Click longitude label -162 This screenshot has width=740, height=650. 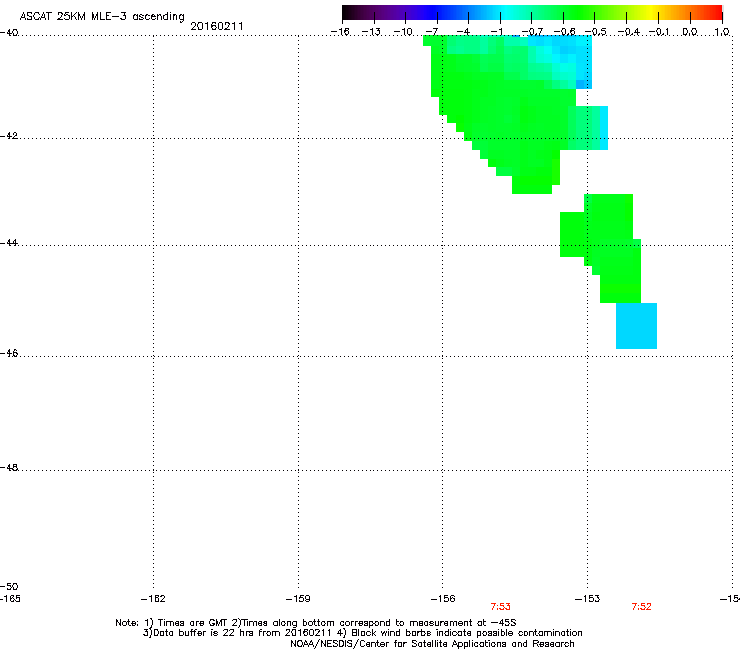point(153,599)
